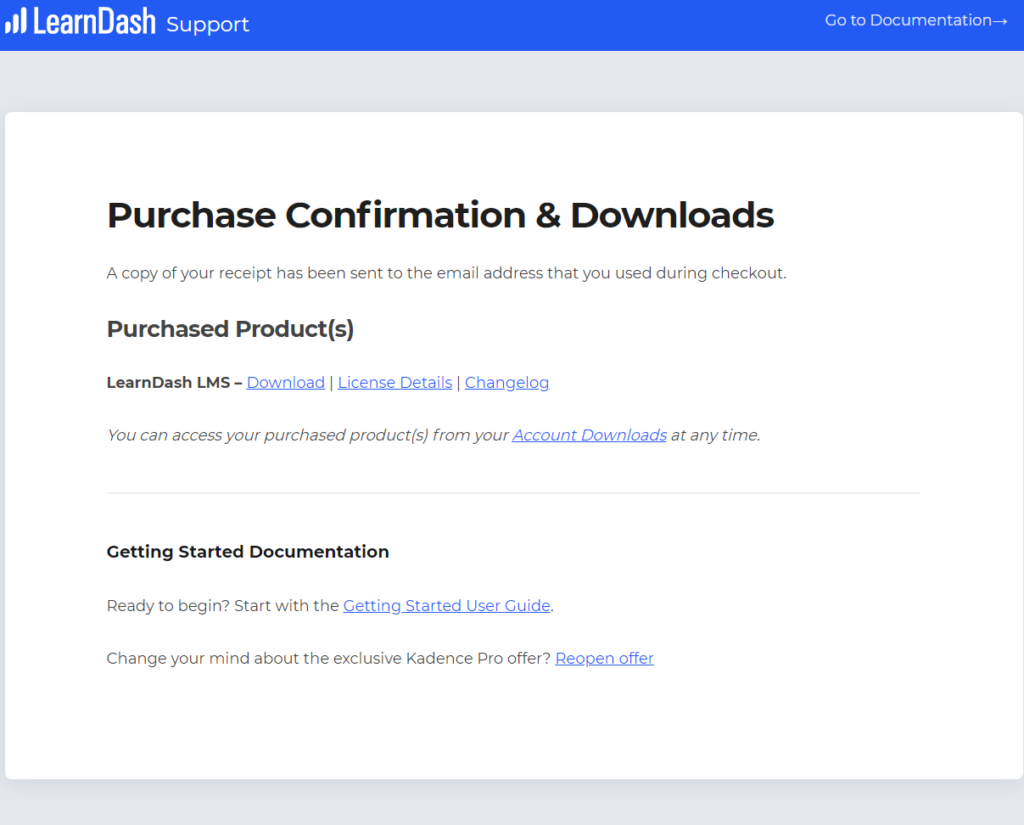Click the LearnDash LMS product name

[x=168, y=382]
